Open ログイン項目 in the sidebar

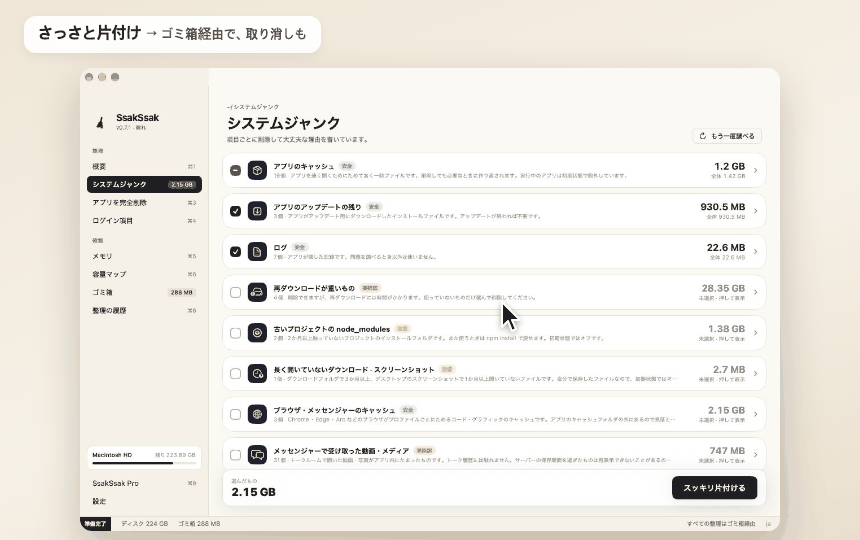[144, 220]
